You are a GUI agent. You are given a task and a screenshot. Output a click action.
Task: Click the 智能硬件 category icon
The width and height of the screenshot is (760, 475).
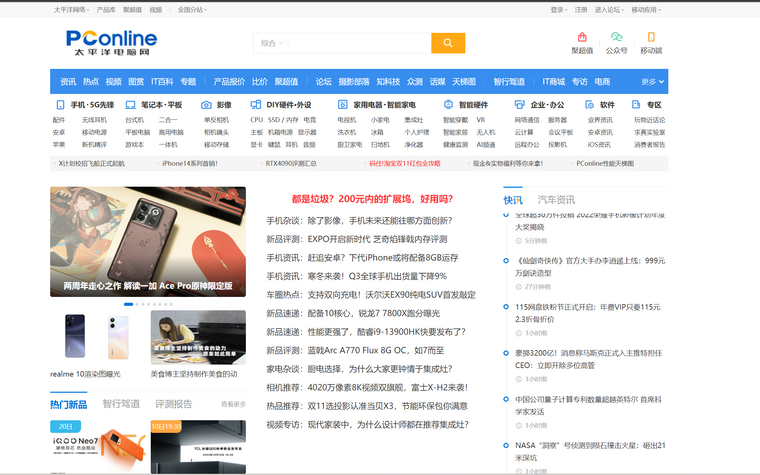[448, 104]
